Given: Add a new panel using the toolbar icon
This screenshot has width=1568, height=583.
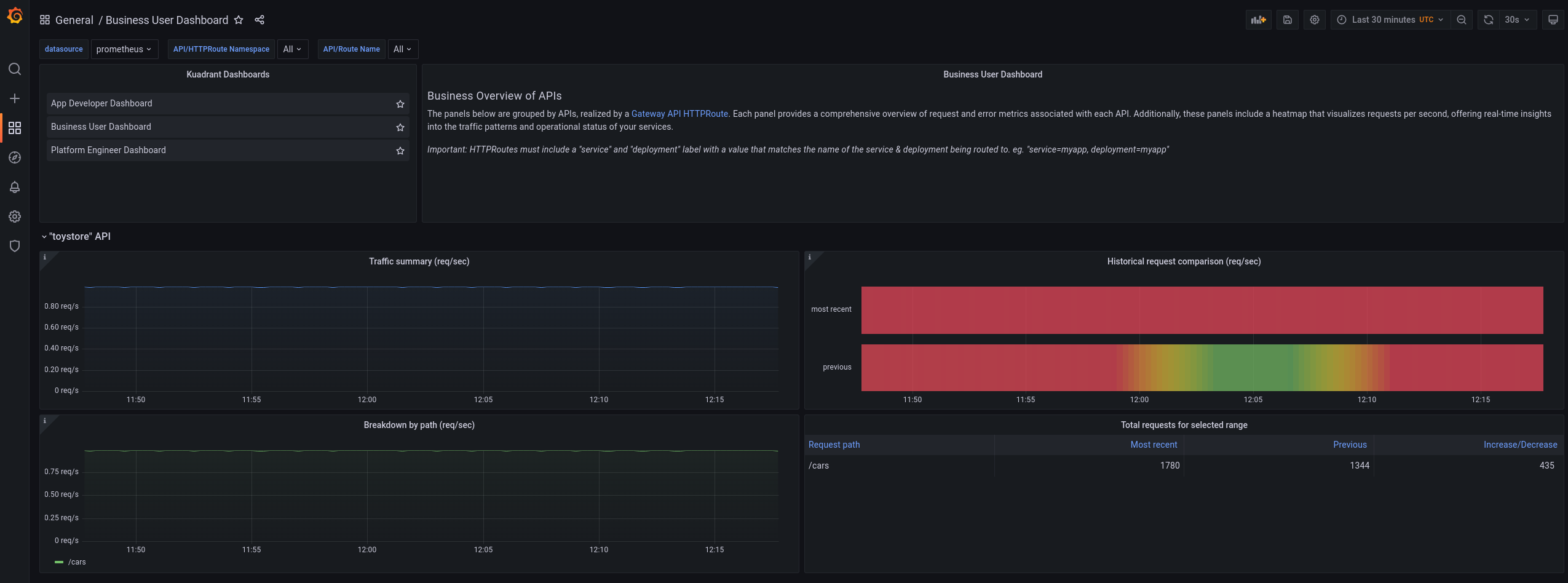Looking at the screenshot, I should click(x=1258, y=20).
